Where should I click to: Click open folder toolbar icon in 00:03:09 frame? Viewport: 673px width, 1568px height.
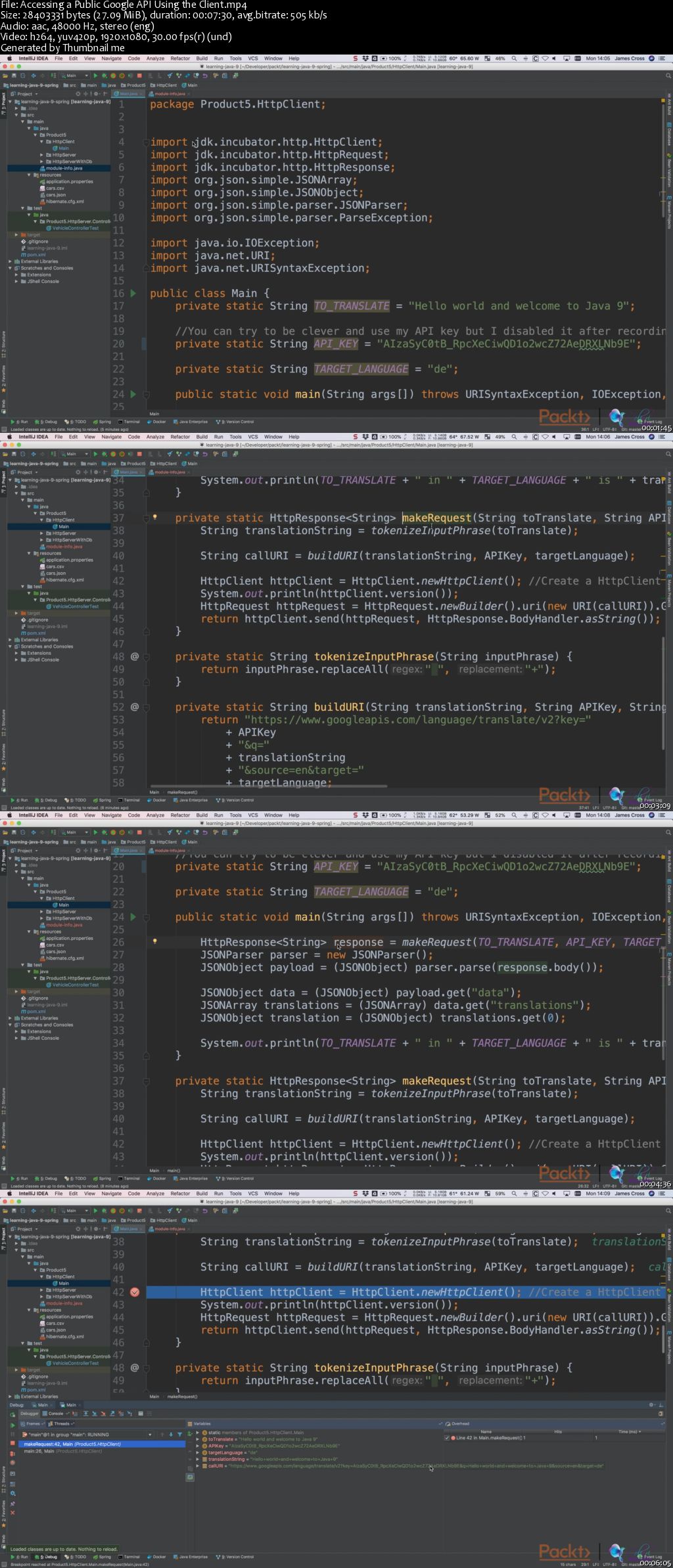5,454
